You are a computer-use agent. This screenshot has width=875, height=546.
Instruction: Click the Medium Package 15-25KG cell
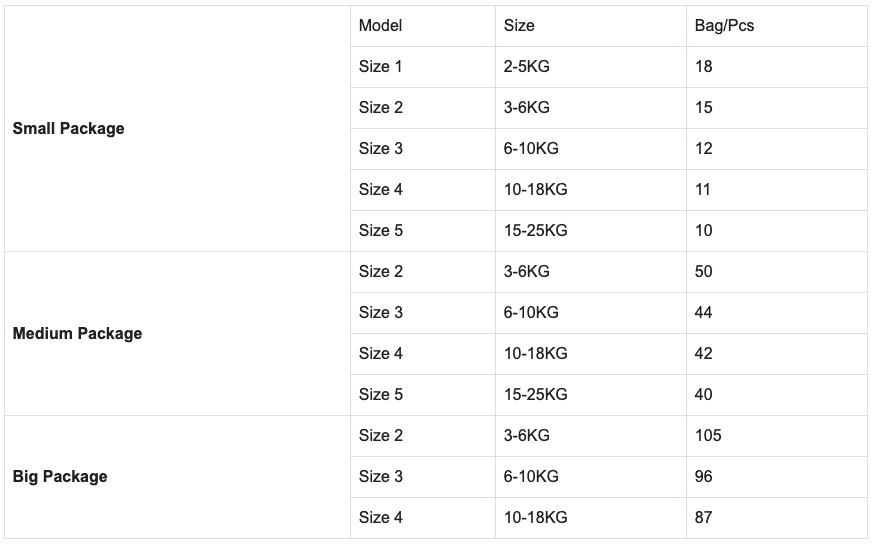coord(591,395)
